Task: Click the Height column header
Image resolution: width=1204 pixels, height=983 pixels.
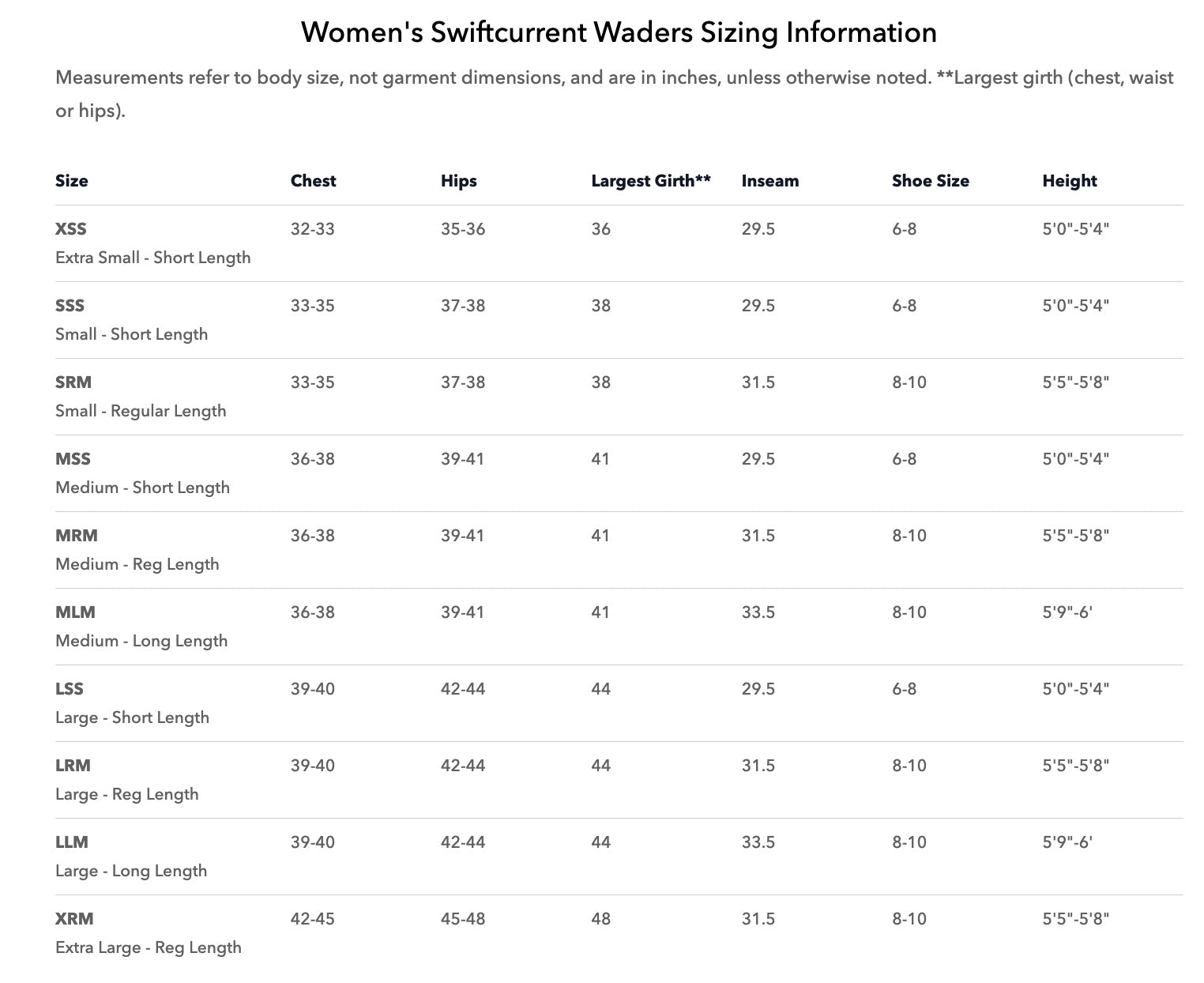Action: [1070, 181]
